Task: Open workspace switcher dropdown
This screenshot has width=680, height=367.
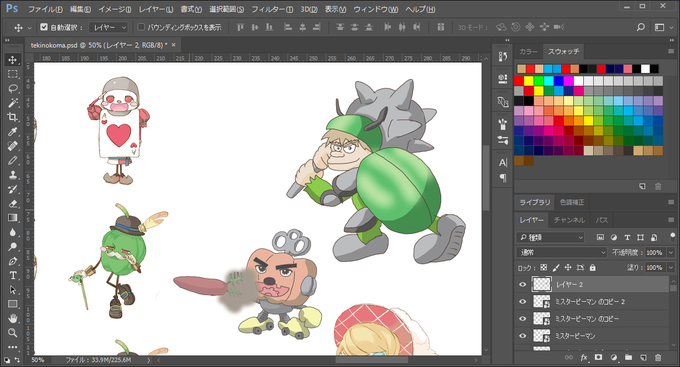Action: point(663,27)
